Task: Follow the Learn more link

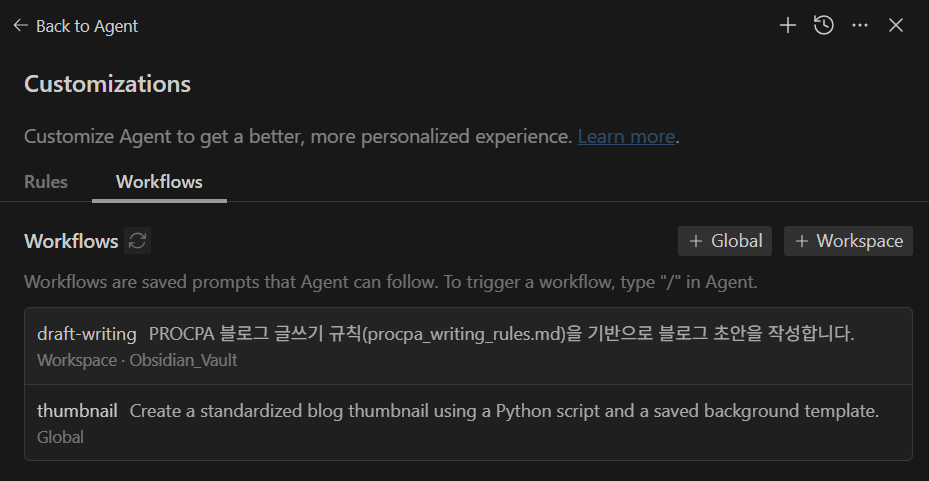Action: (626, 136)
